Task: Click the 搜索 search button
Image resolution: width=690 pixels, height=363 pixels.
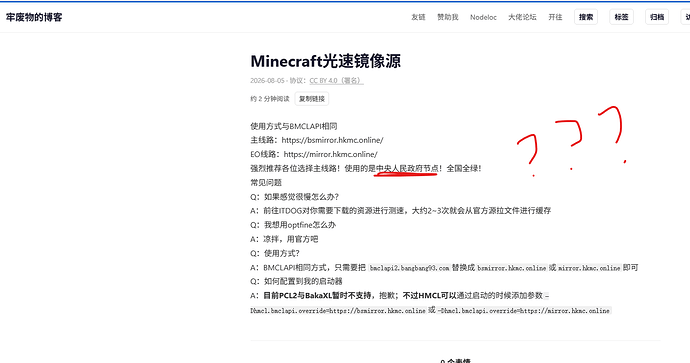Action: click(x=586, y=17)
